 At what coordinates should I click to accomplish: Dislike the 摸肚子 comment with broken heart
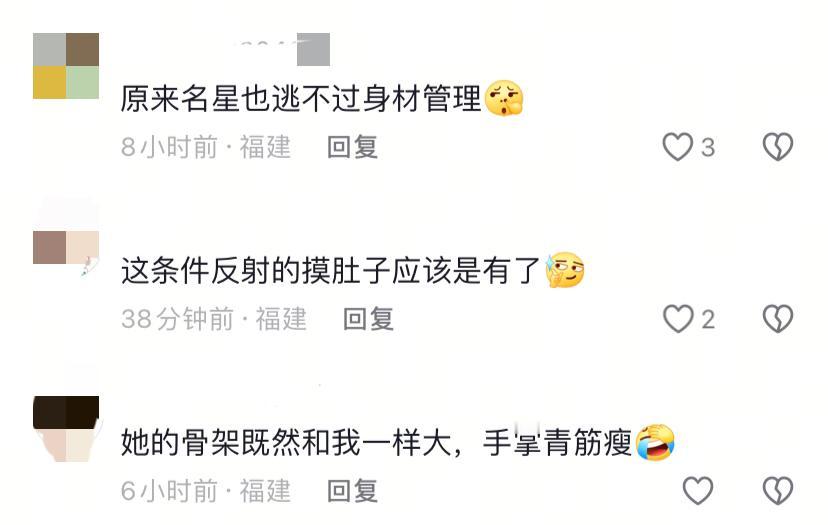click(x=778, y=318)
